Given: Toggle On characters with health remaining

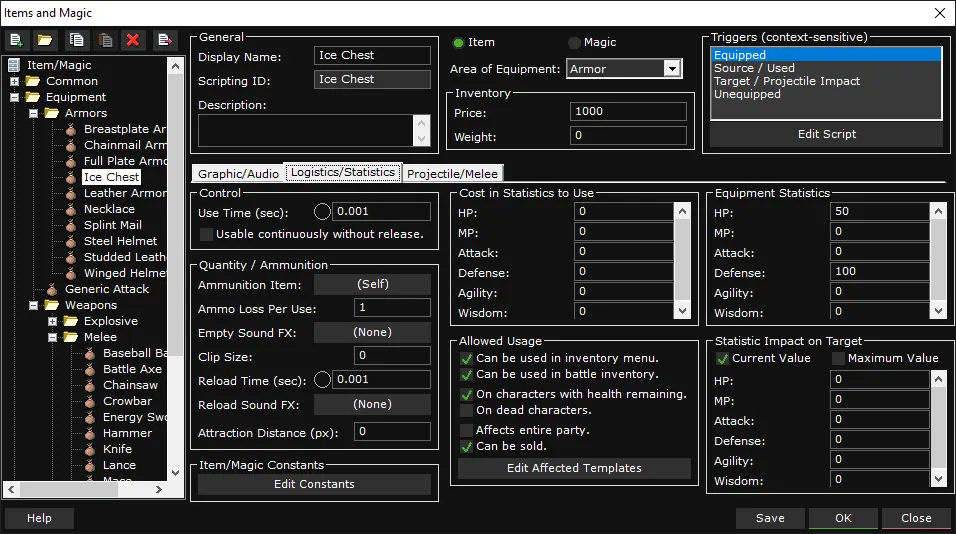Looking at the screenshot, I should (466, 394).
